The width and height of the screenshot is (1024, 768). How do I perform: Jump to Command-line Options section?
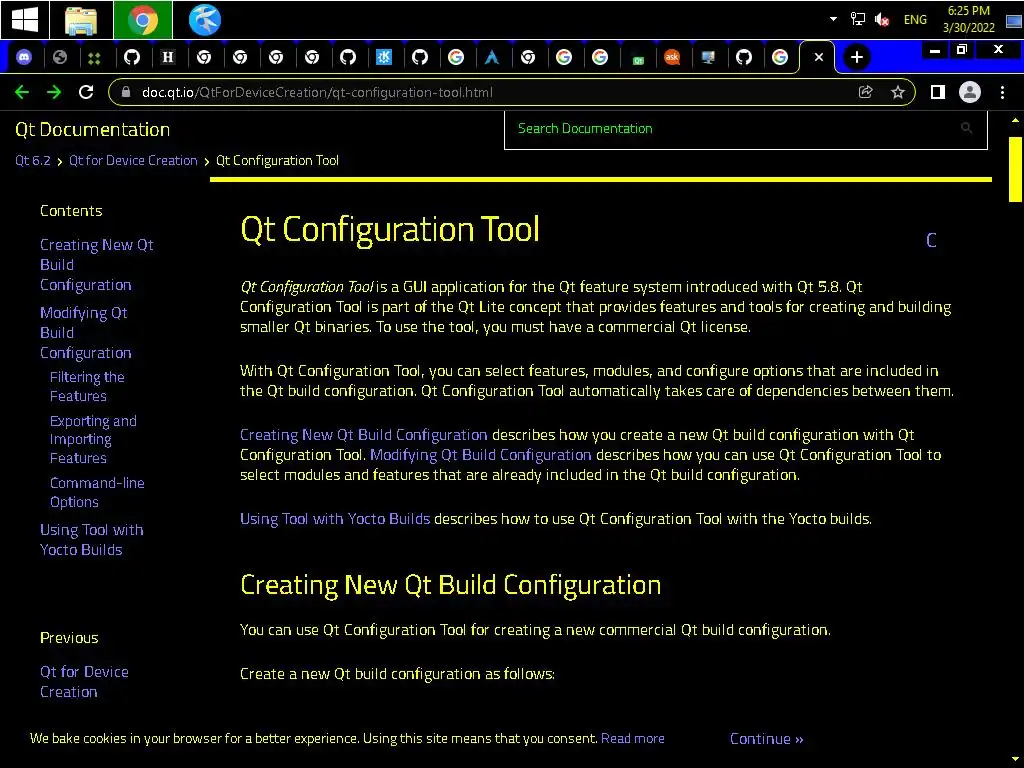97,492
